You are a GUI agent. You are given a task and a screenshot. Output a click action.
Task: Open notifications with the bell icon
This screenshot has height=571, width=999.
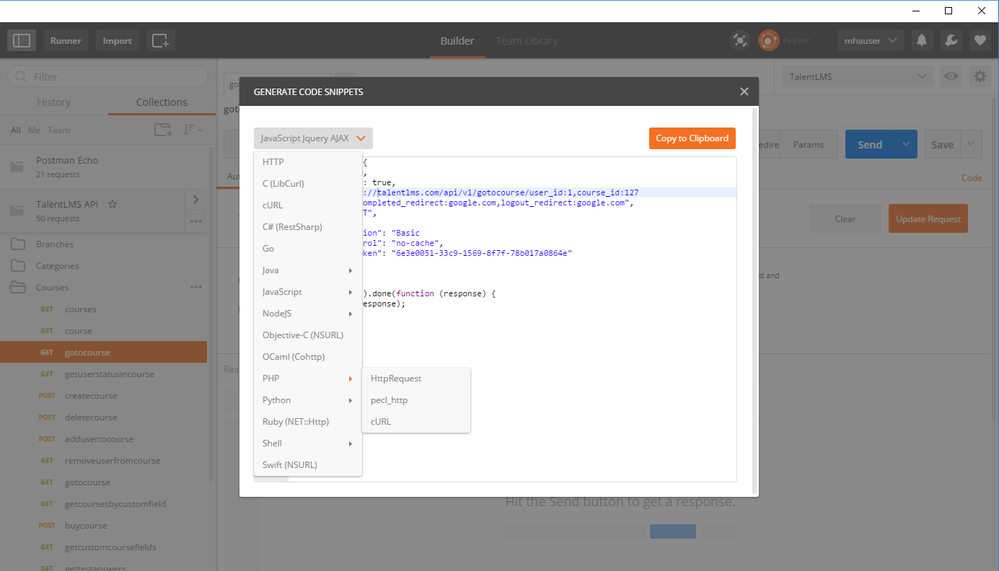pyautogui.click(x=921, y=41)
